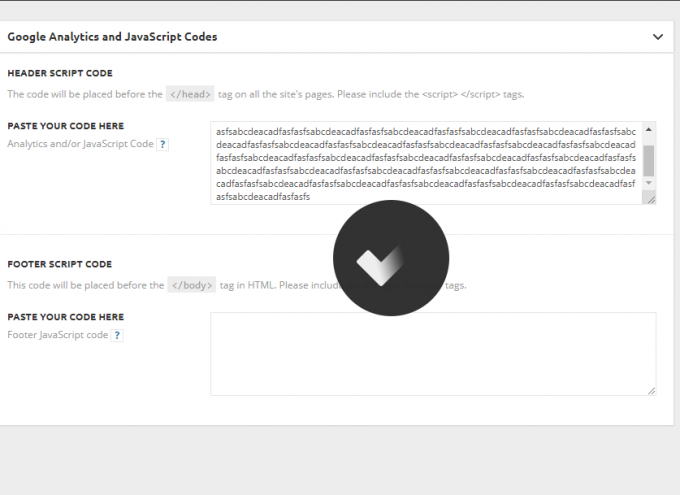Click the FOOTER SCRIPT CODE heading
The image size is (680, 495).
click(60, 264)
